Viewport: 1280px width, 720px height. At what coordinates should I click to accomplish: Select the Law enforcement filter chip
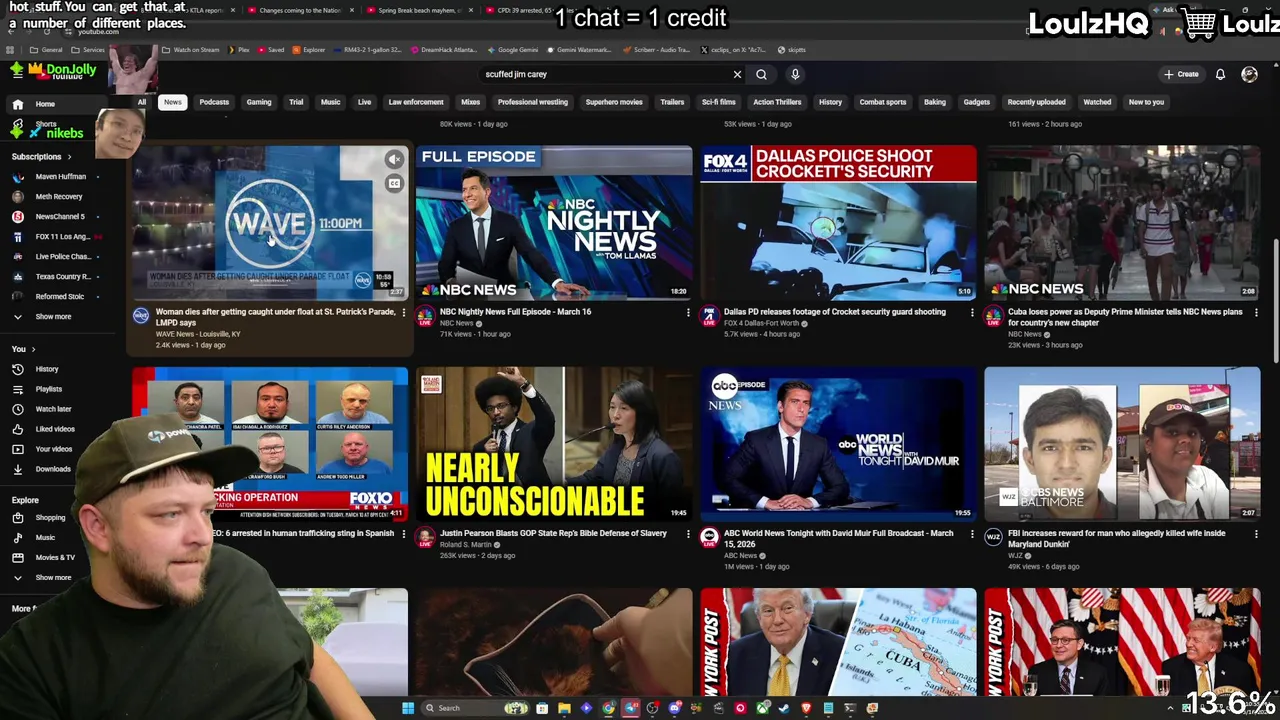416,102
